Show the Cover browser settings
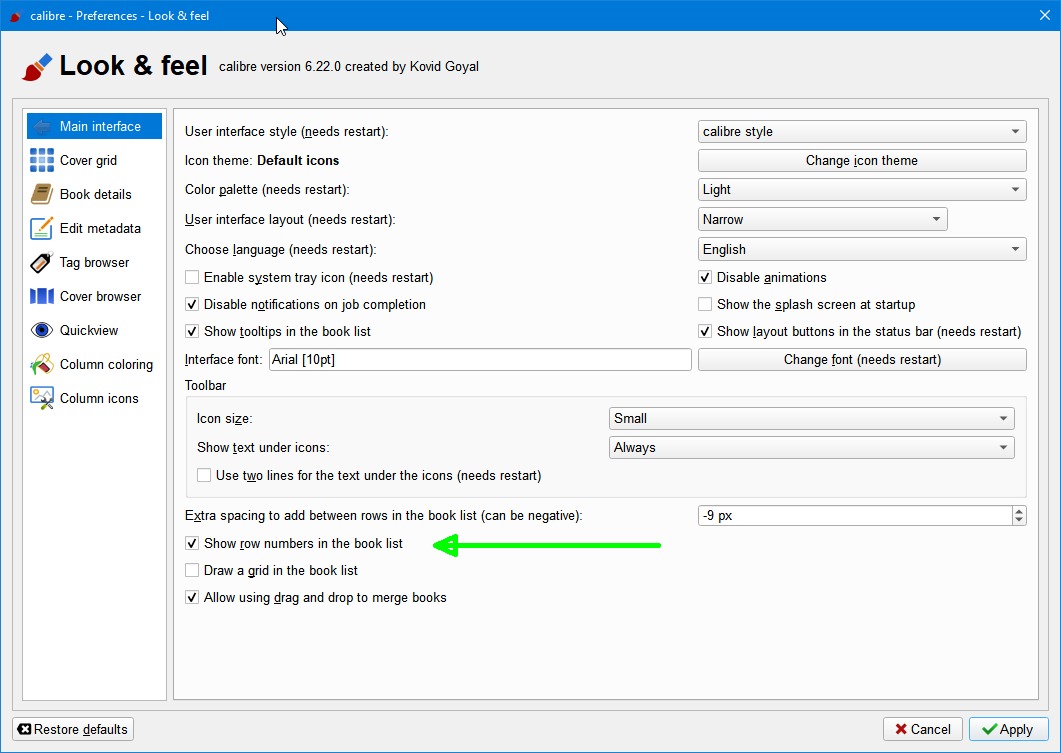The height and width of the screenshot is (753, 1061). tap(94, 296)
